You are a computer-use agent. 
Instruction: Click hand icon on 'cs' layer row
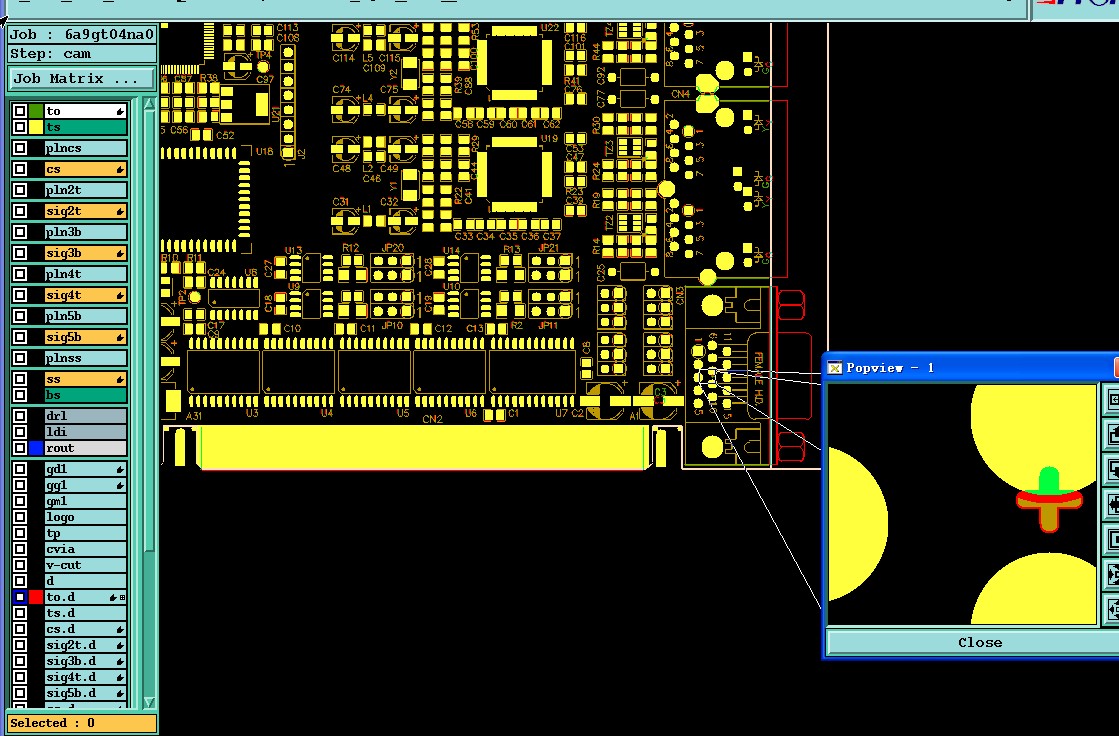(120, 170)
